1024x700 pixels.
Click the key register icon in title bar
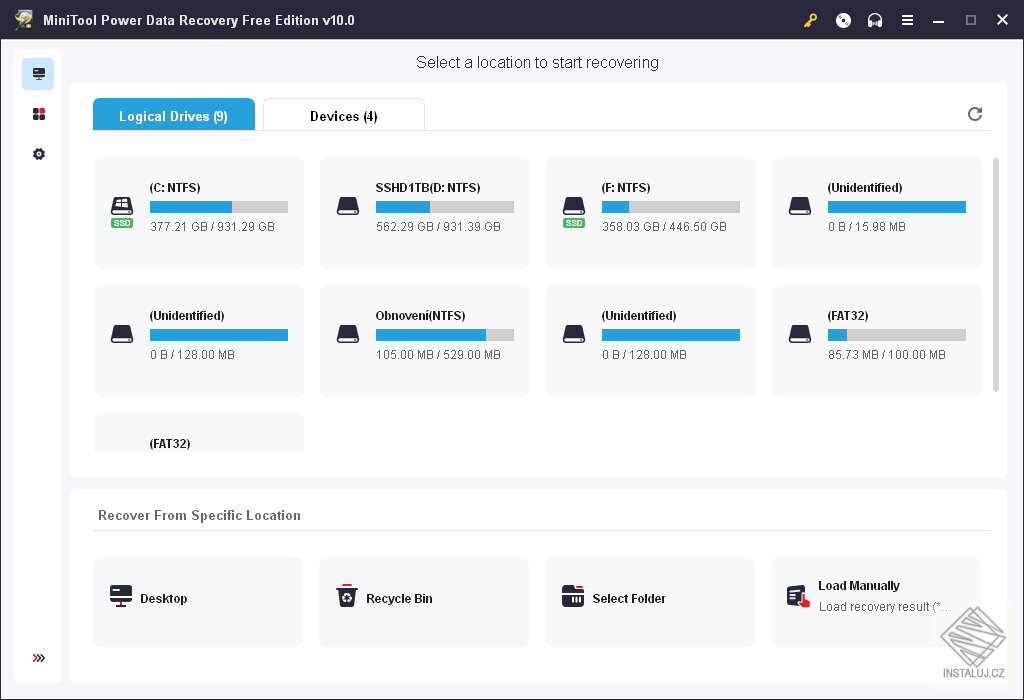tap(811, 20)
